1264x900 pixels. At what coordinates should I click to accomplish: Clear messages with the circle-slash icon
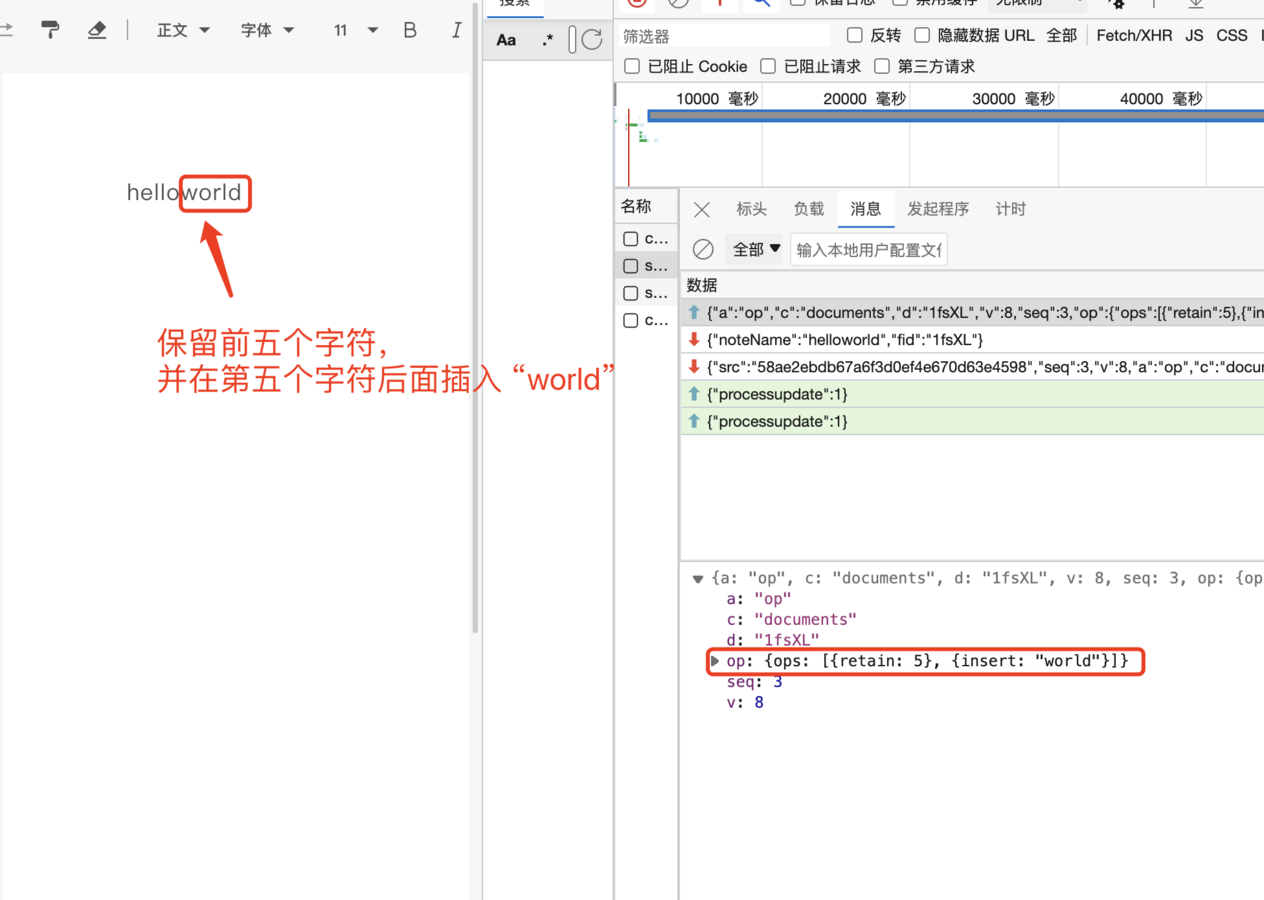(x=703, y=249)
